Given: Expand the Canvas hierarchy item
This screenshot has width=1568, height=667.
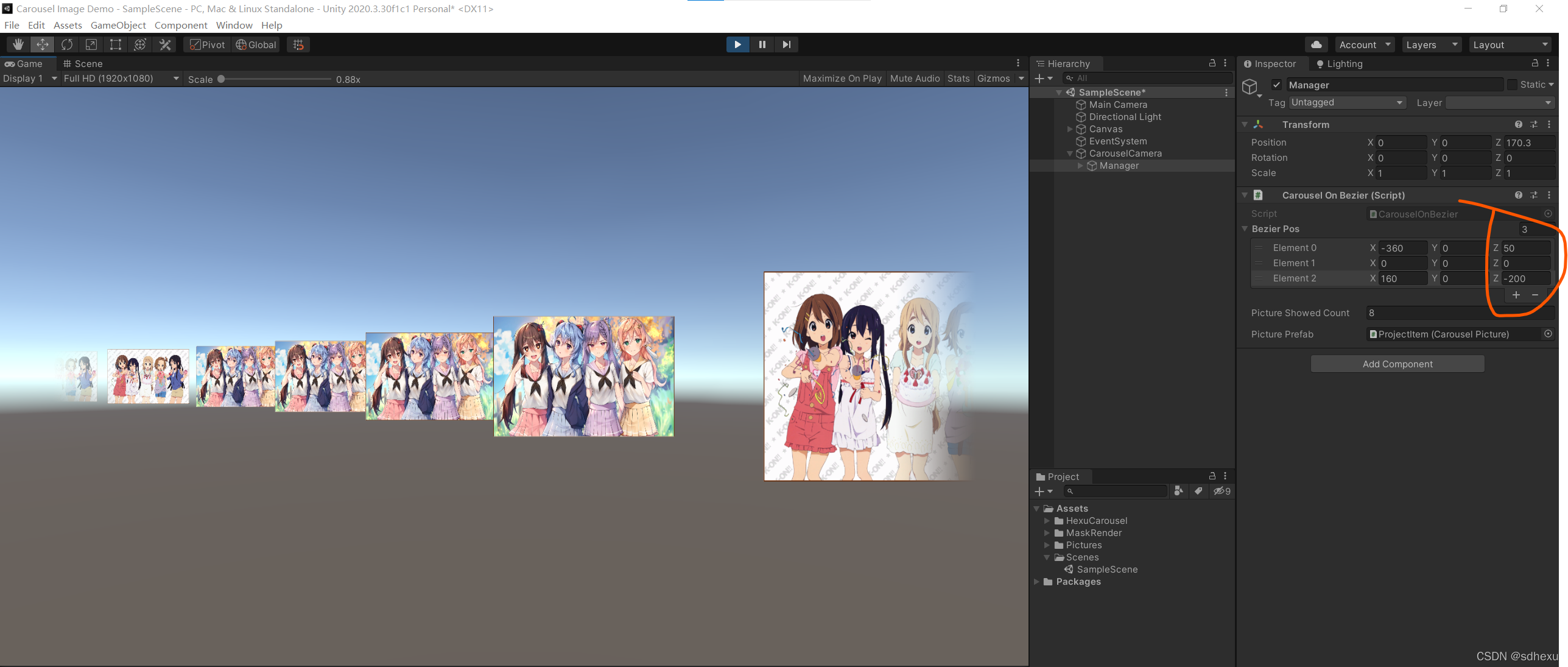Looking at the screenshot, I should [1070, 129].
